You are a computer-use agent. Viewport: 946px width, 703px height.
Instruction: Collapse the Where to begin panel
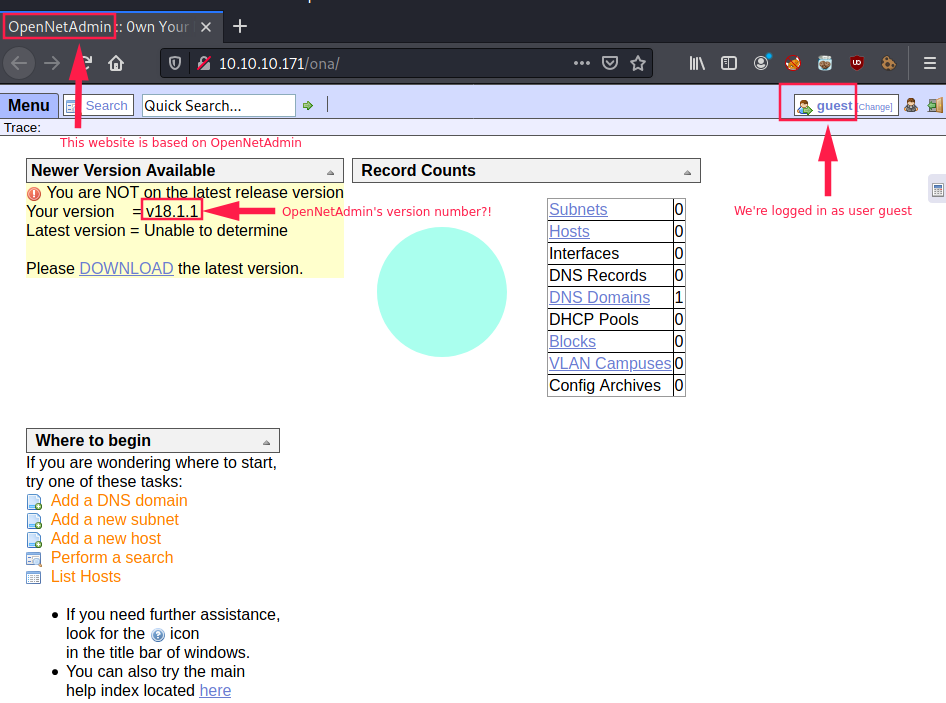click(267, 442)
